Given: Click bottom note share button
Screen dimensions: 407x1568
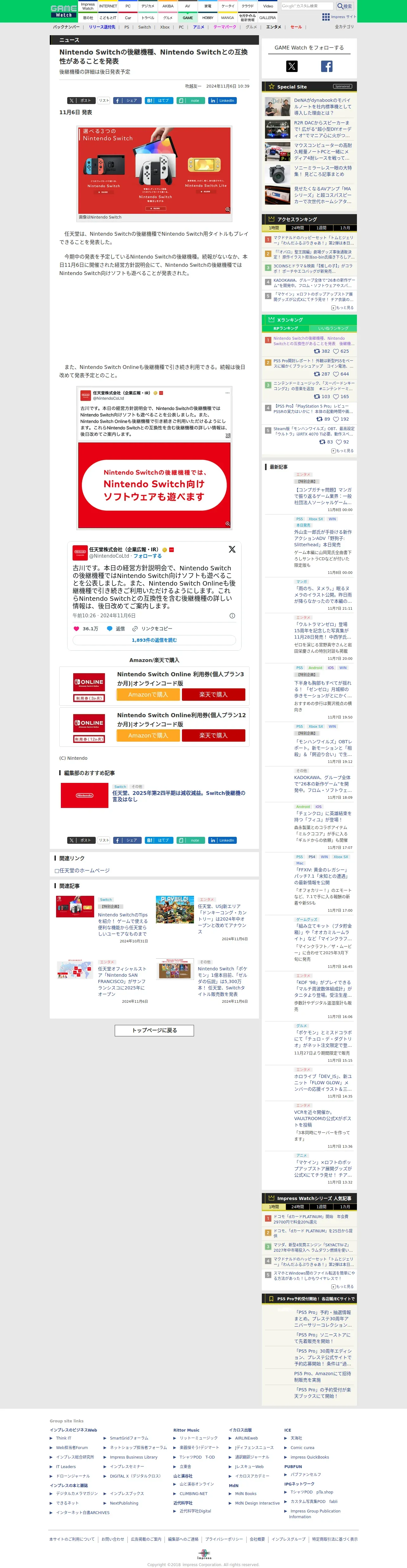Looking at the screenshot, I should 191,840.
